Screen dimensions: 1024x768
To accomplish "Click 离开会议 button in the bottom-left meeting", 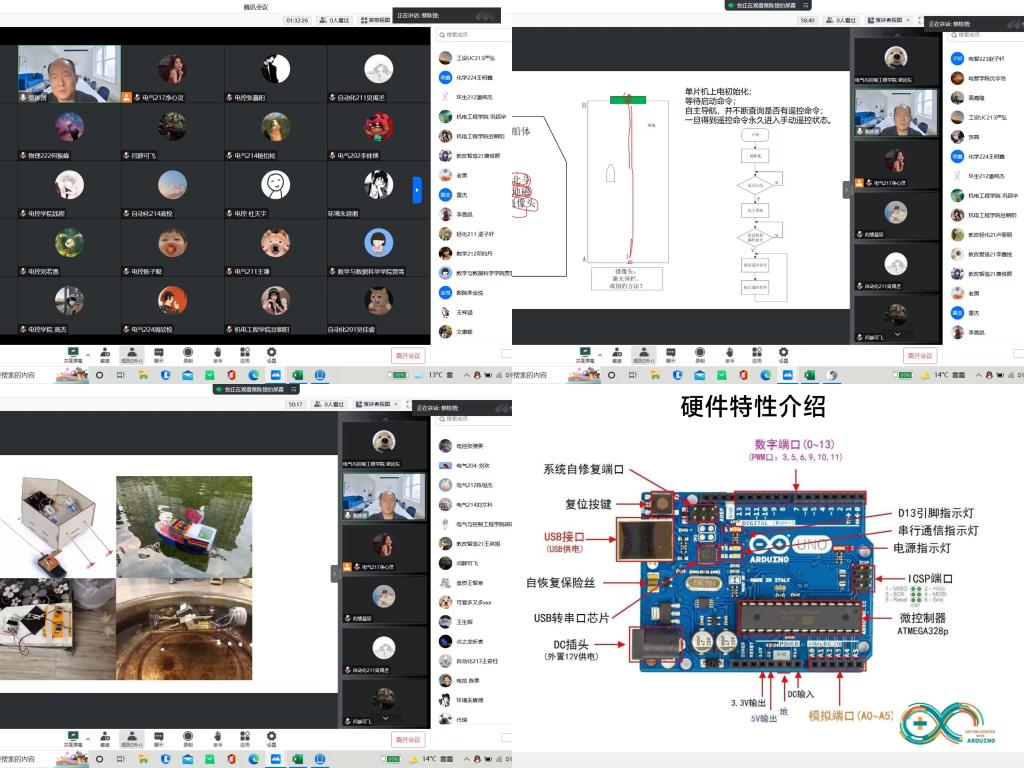I will (408, 740).
